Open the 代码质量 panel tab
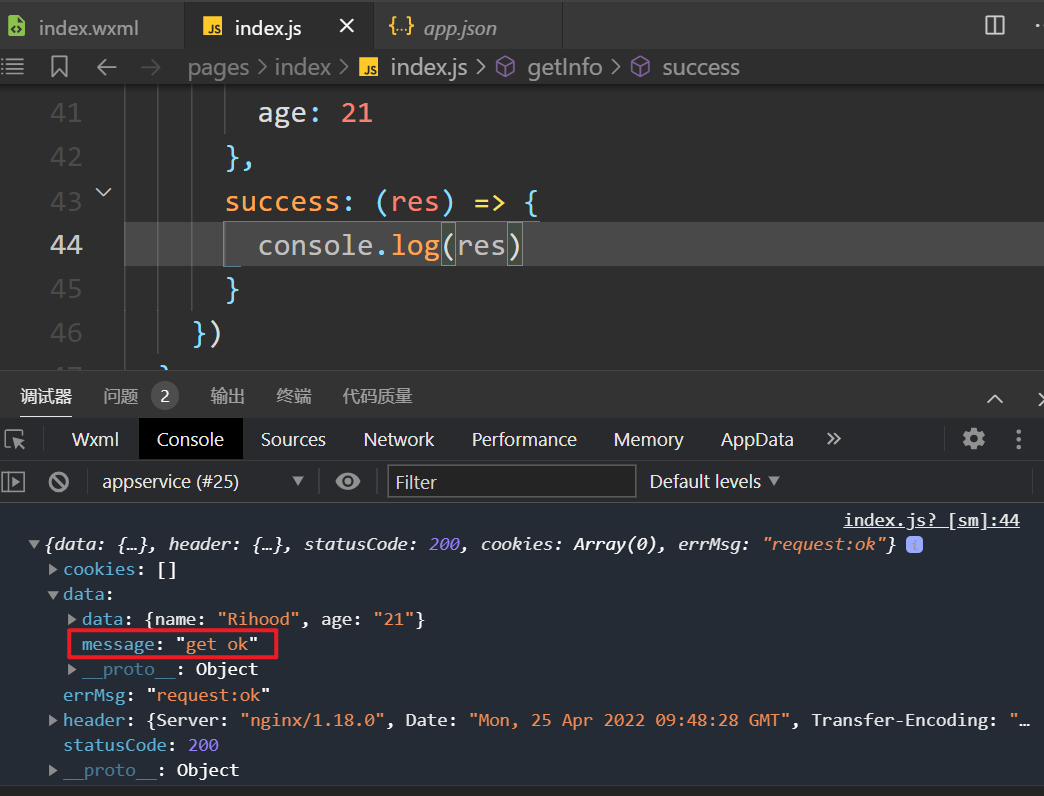Screen dimensions: 1044x796 pyautogui.click(x=377, y=397)
